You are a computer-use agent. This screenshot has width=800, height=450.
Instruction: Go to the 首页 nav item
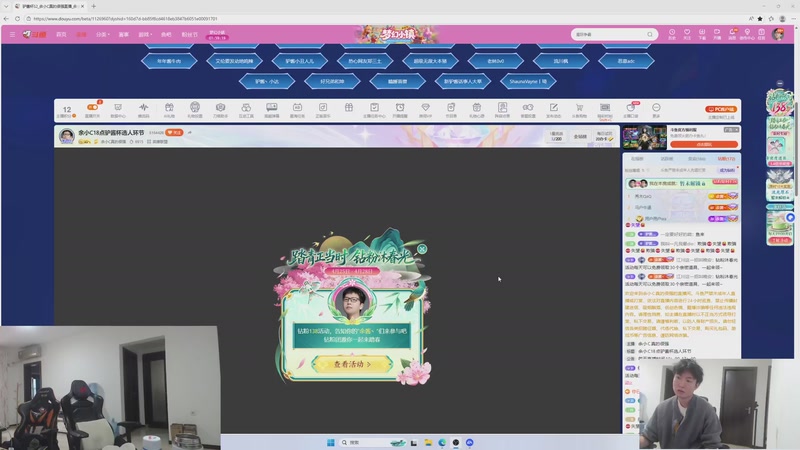point(61,35)
